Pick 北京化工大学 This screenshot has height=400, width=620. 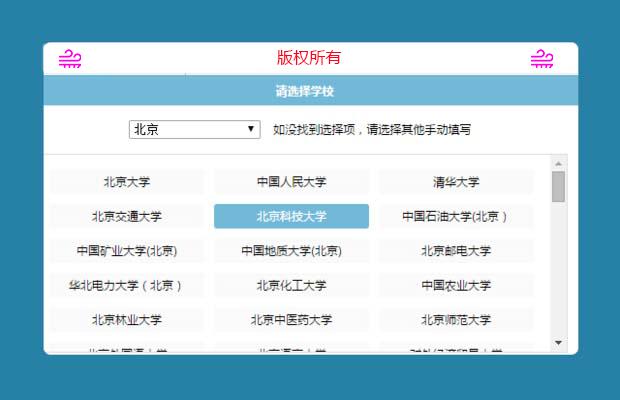click(291, 285)
